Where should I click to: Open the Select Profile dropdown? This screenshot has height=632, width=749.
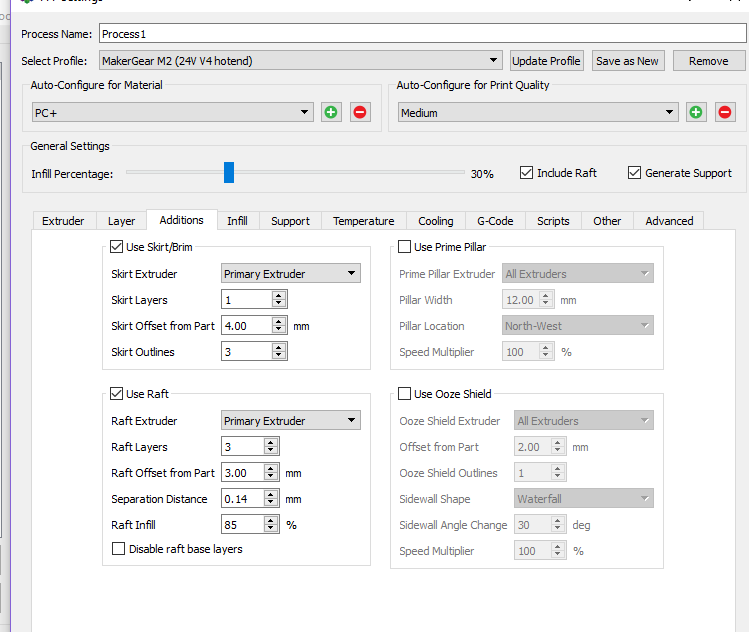[x=300, y=61]
